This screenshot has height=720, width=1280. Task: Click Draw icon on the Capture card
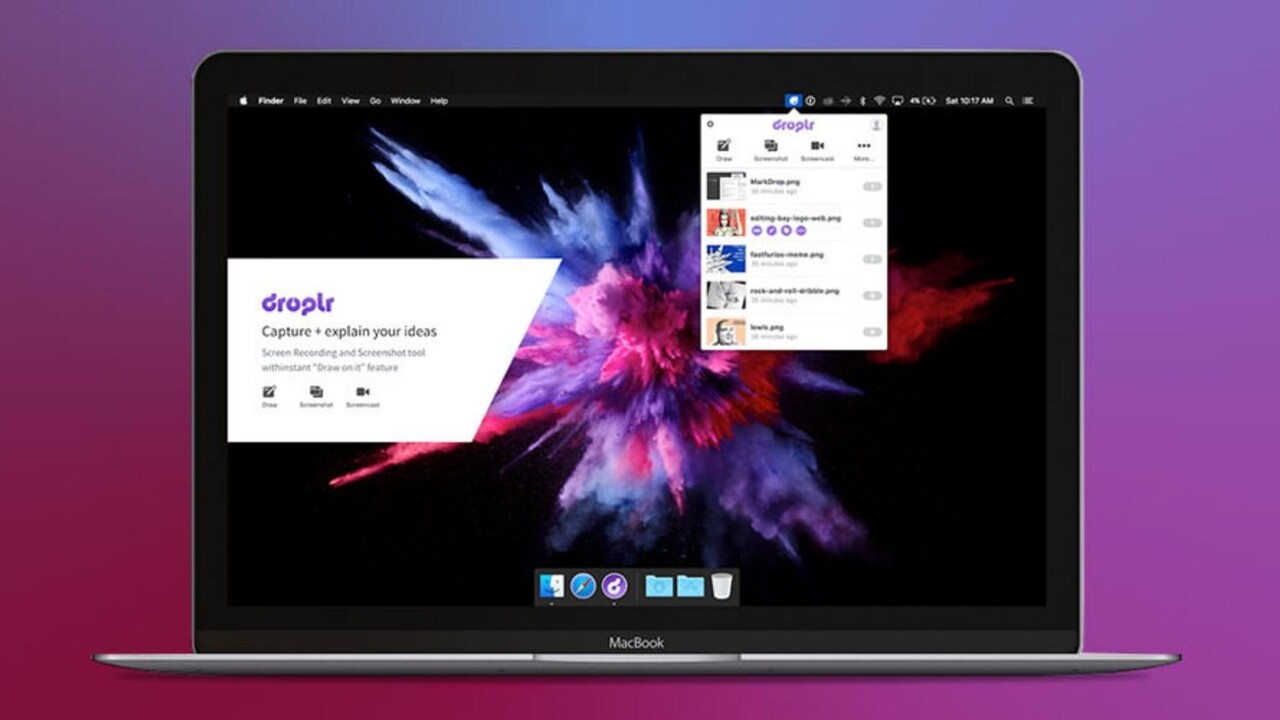pos(269,392)
